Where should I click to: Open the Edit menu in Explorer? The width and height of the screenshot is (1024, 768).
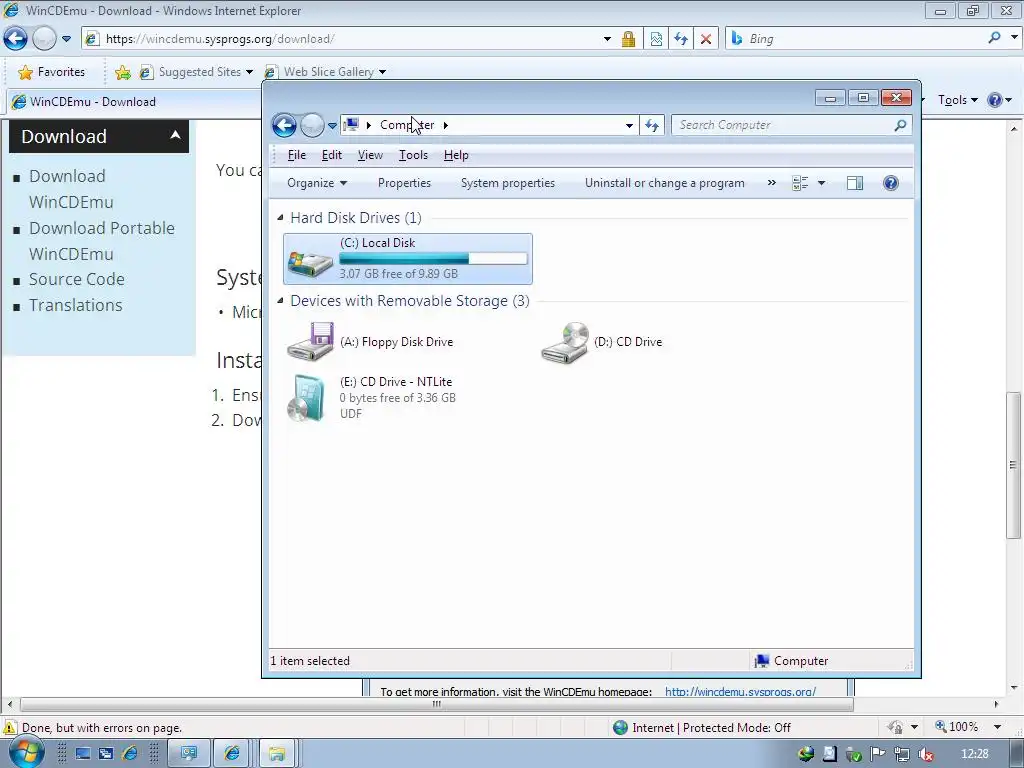coord(332,155)
